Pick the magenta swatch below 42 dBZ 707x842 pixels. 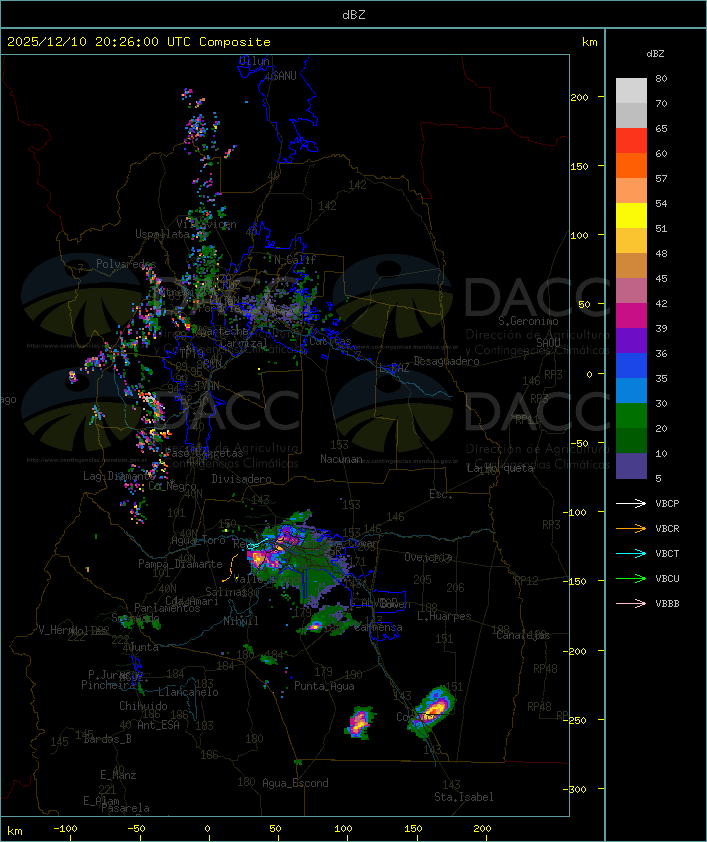coord(631,315)
